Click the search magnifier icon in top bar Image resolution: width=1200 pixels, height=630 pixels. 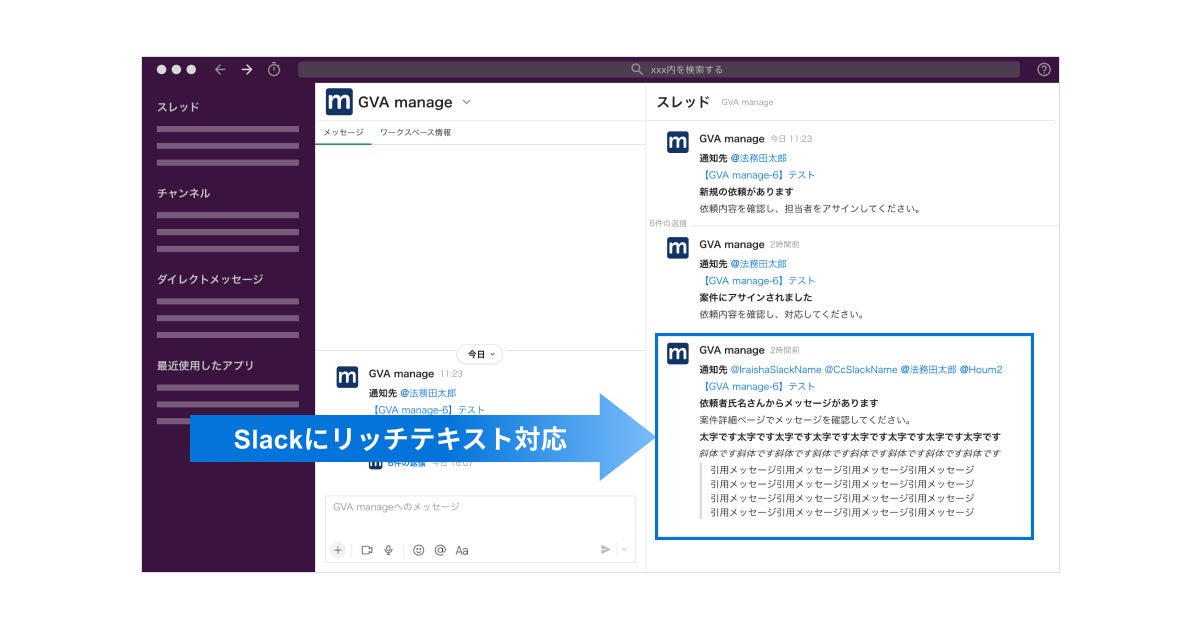(638, 69)
